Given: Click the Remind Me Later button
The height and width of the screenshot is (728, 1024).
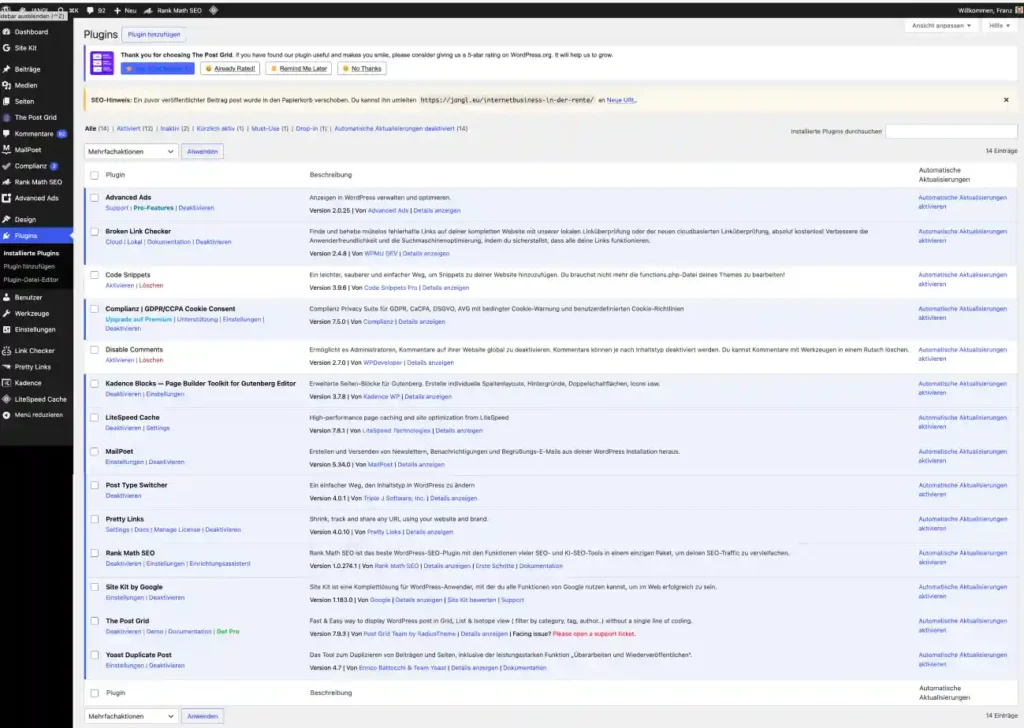Looking at the screenshot, I should [x=298, y=69].
